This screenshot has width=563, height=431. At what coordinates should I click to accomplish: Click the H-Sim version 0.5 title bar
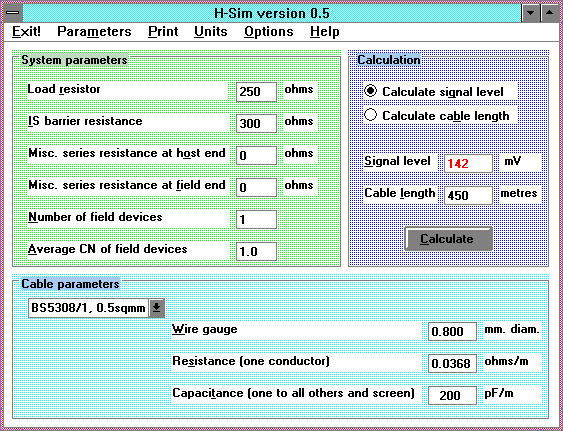tap(272, 13)
